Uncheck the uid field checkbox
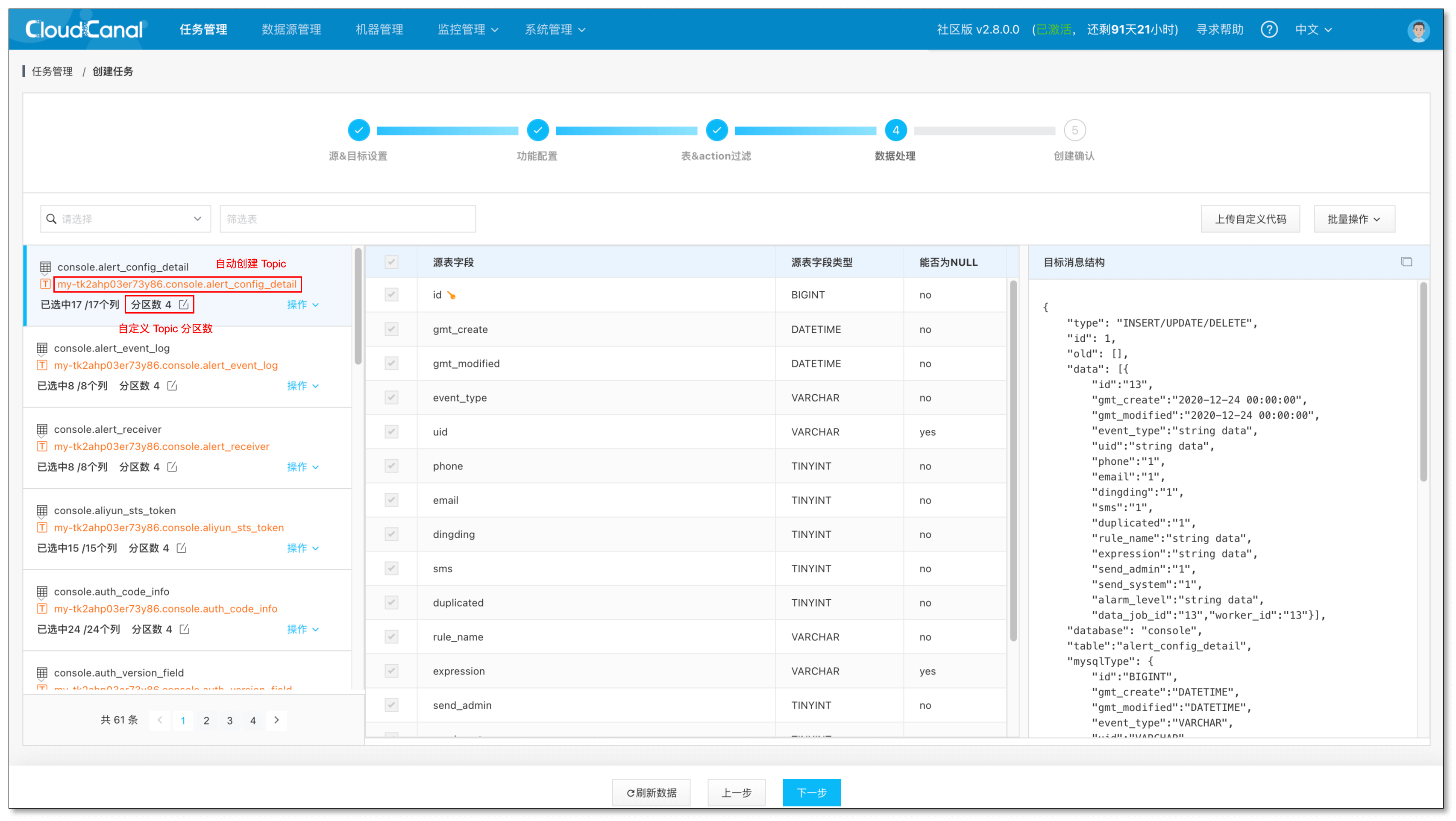 tap(391, 432)
